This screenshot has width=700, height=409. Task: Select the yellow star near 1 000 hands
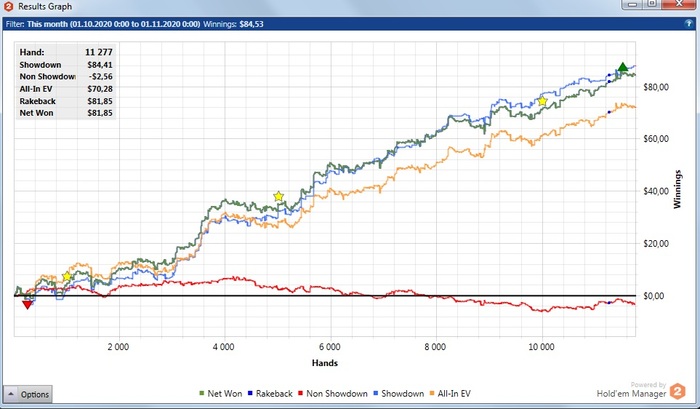pyautogui.click(x=67, y=276)
